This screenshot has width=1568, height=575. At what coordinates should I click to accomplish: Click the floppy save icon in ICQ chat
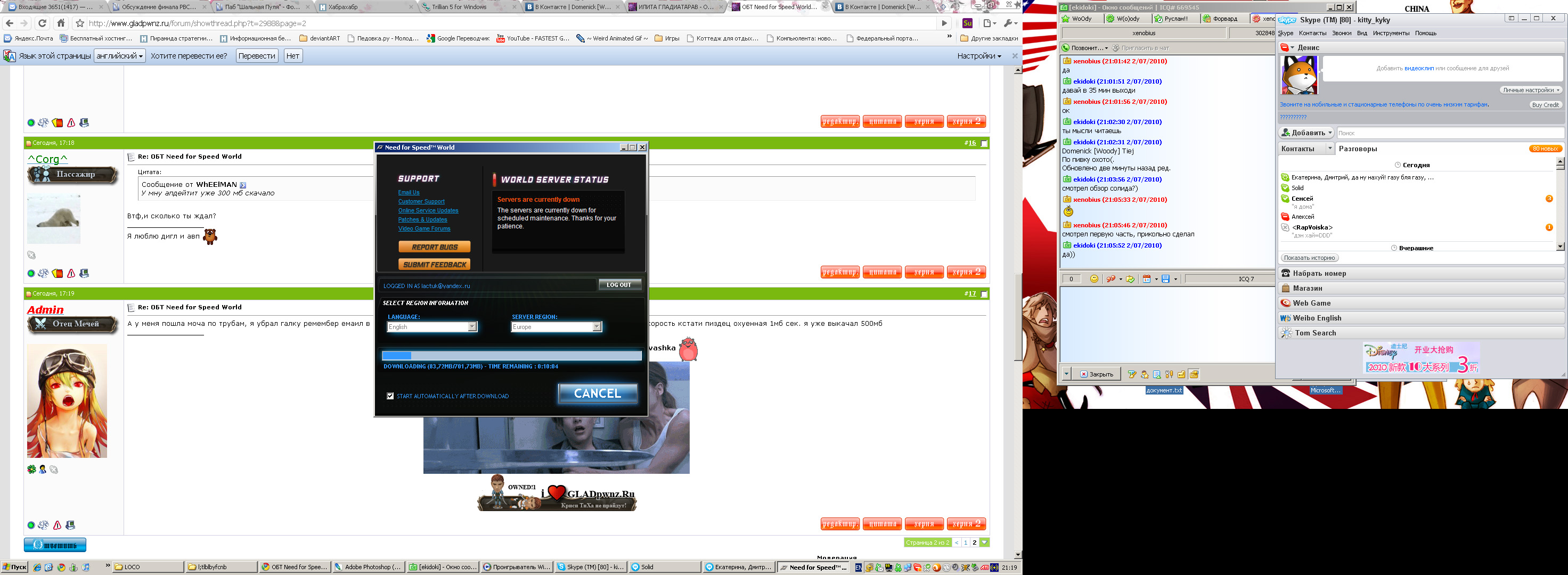1166,278
